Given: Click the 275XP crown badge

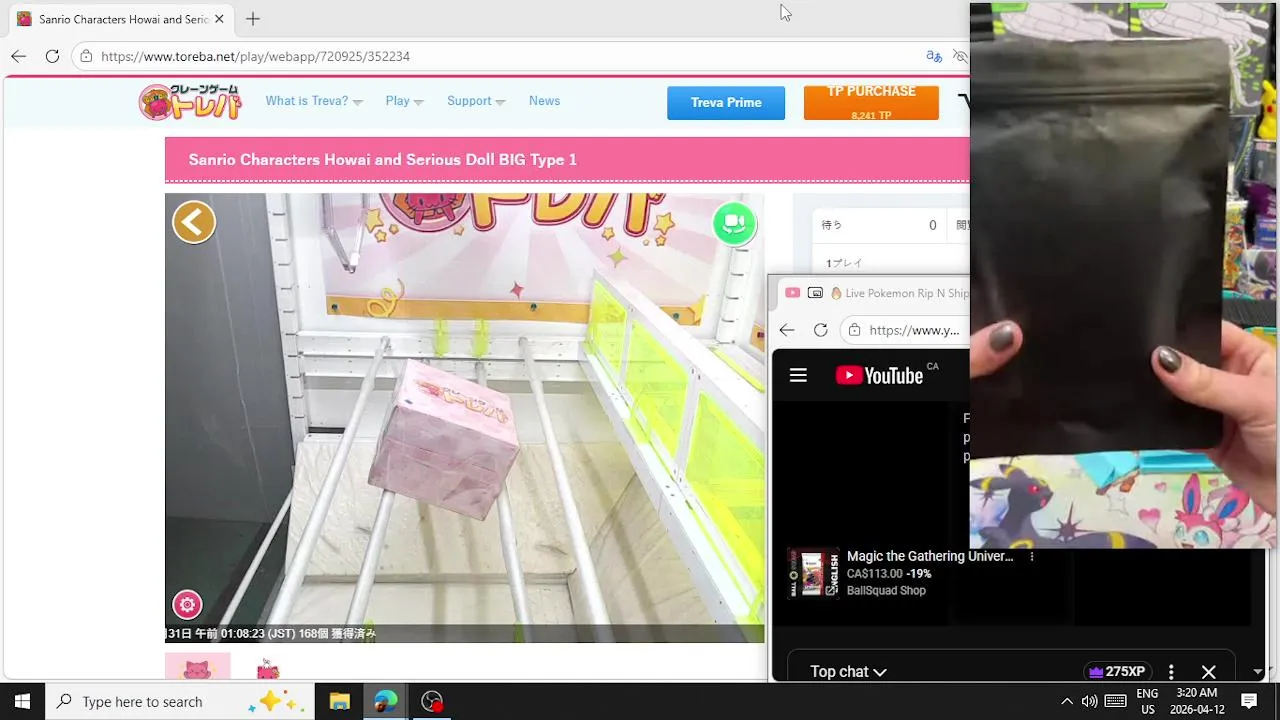Looking at the screenshot, I should [1117, 672].
